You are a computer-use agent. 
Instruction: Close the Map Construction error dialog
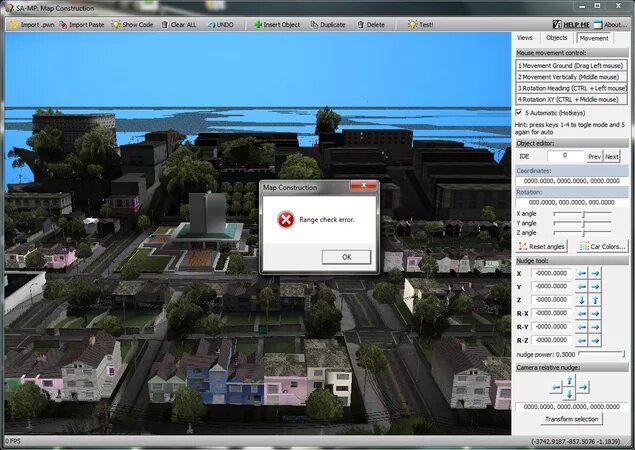click(x=363, y=185)
